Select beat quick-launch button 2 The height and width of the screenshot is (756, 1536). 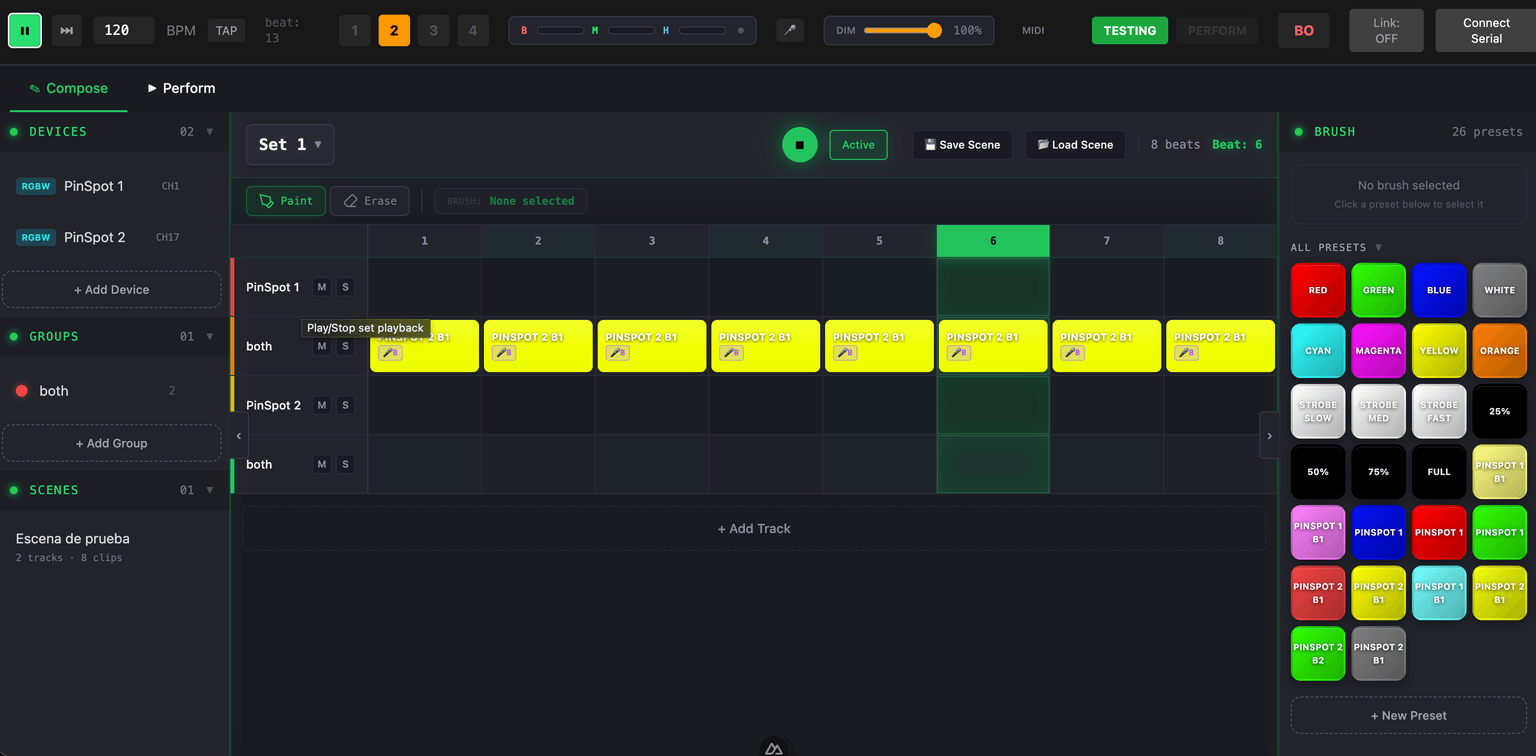pyautogui.click(x=394, y=30)
